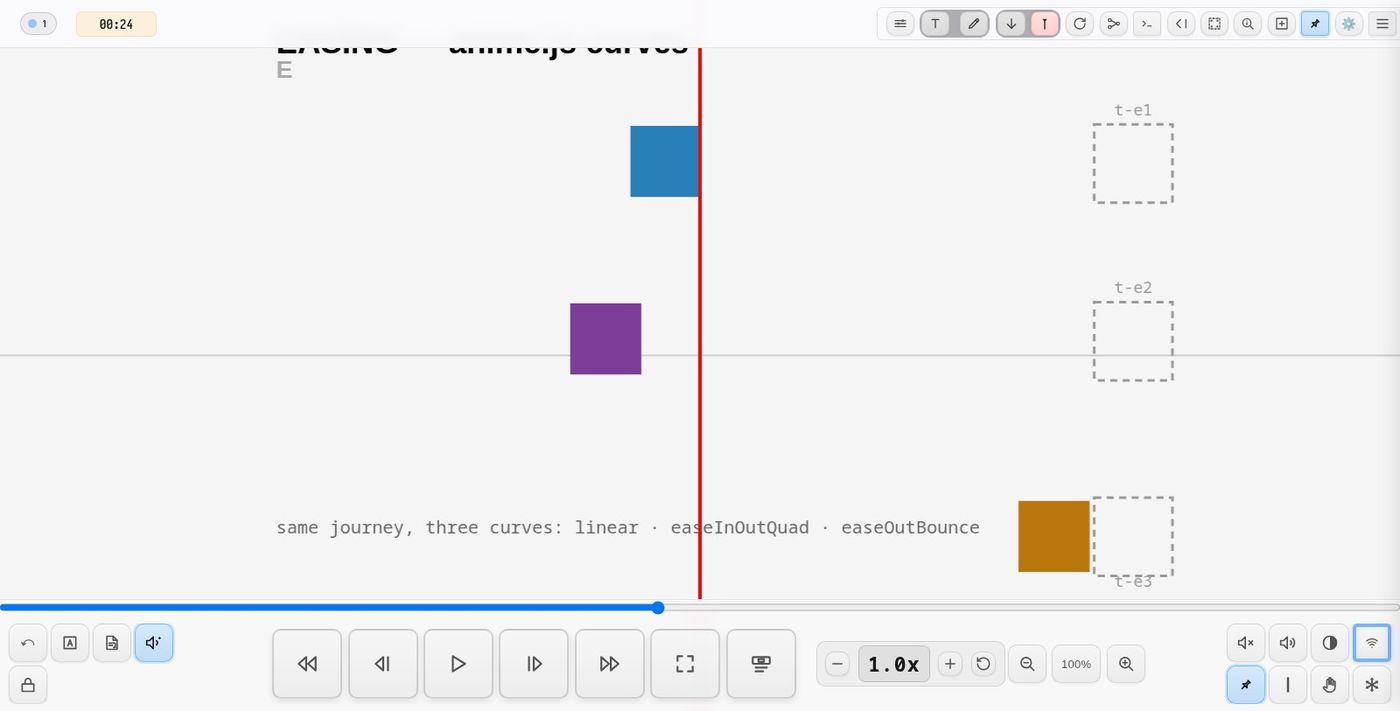Toggle the pink text-cursor mode button
Screen dimensions: 1400x711
1045,24
